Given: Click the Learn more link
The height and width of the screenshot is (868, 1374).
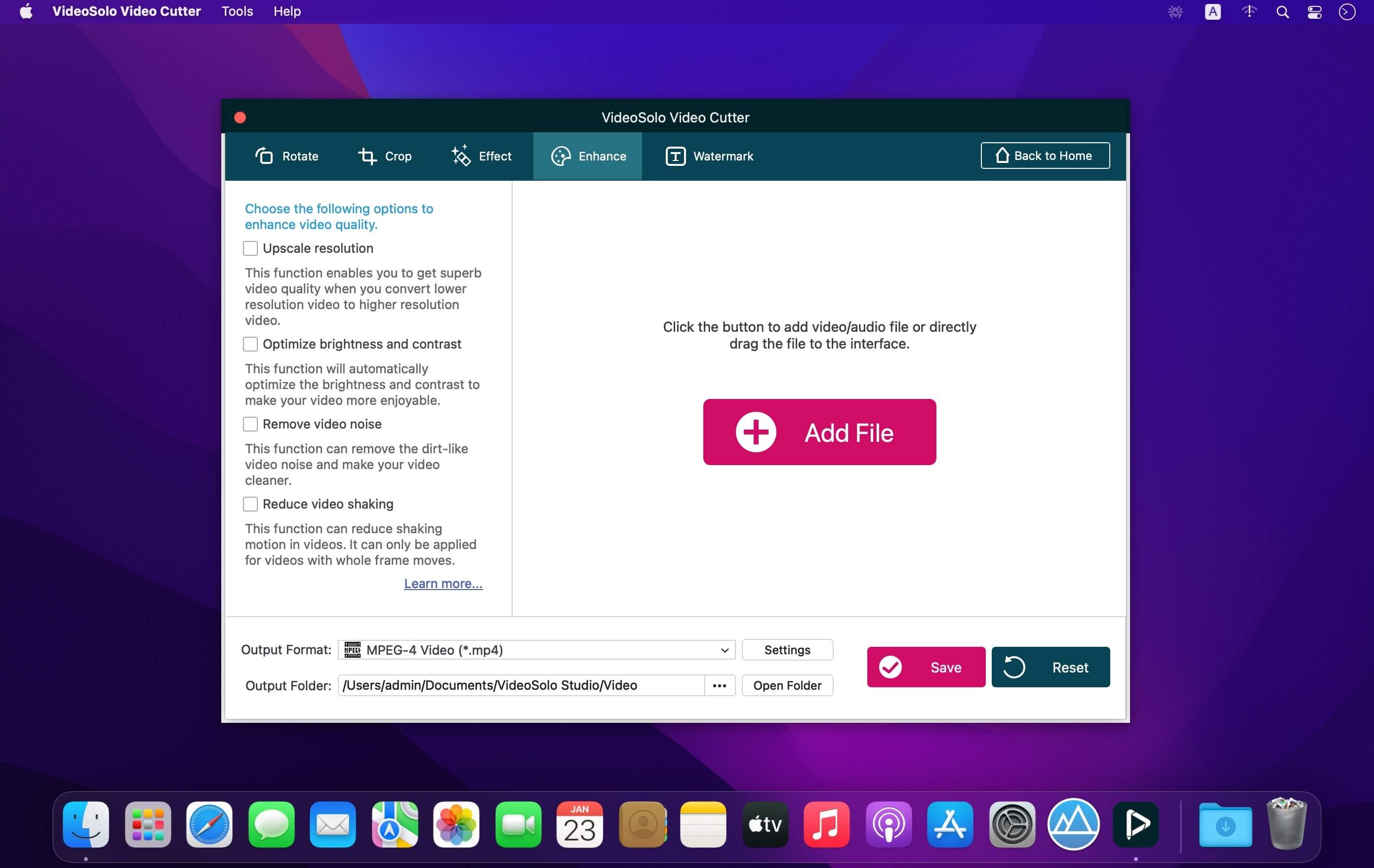Looking at the screenshot, I should (x=442, y=583).
